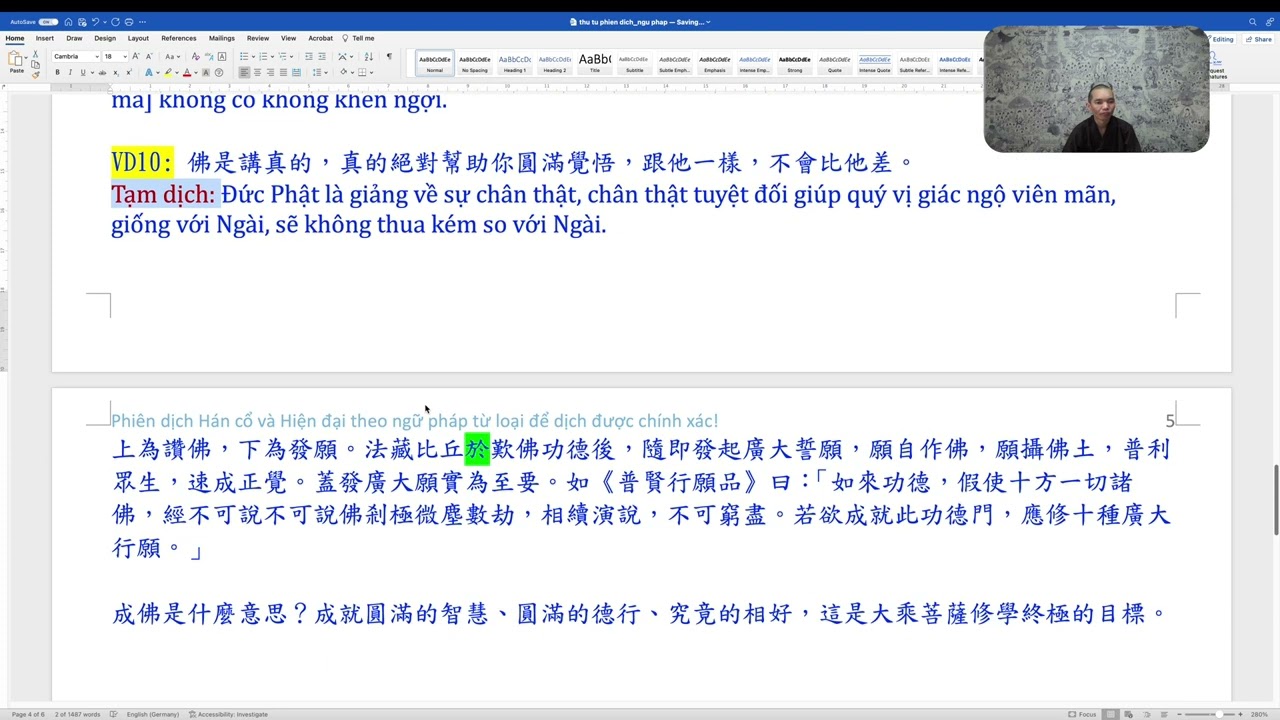Apply Italic formatting
This screenshot has width=1280, height=720.
coord(70,72)
